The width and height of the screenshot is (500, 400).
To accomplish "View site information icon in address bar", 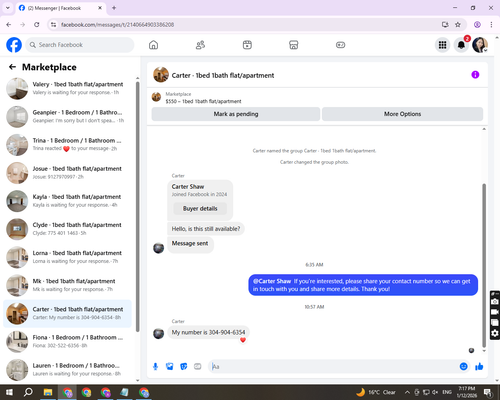I will [53, 25].
